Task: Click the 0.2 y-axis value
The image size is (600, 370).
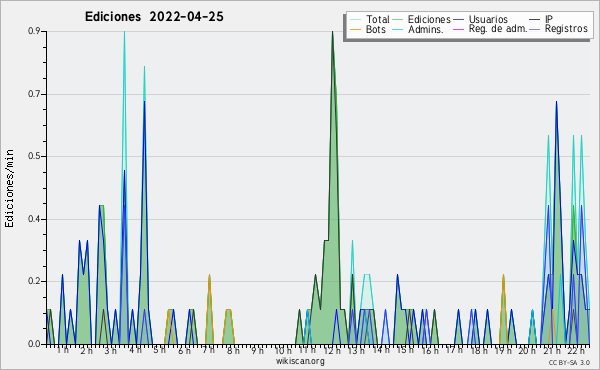Action: click(34, 281)
